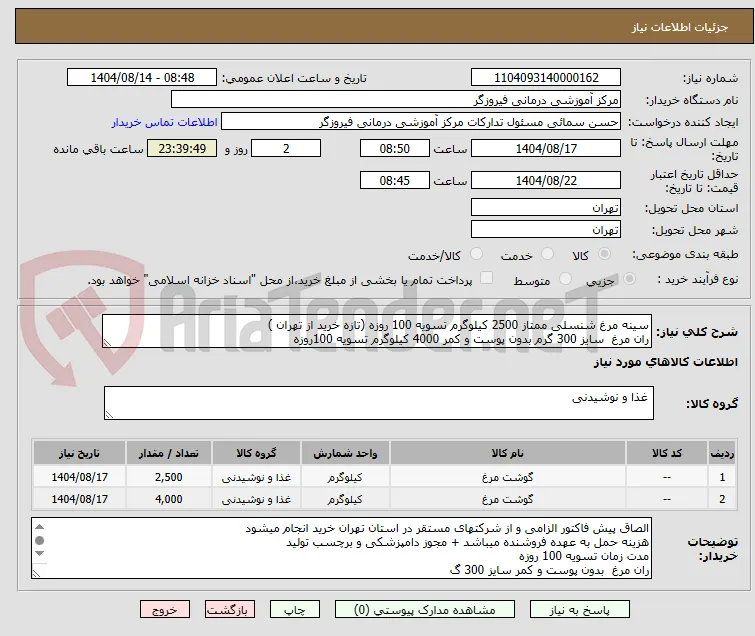Select the 'کالا/خدمت' radio button
Viewport: 755px width, 636px height.
(476, 254)
